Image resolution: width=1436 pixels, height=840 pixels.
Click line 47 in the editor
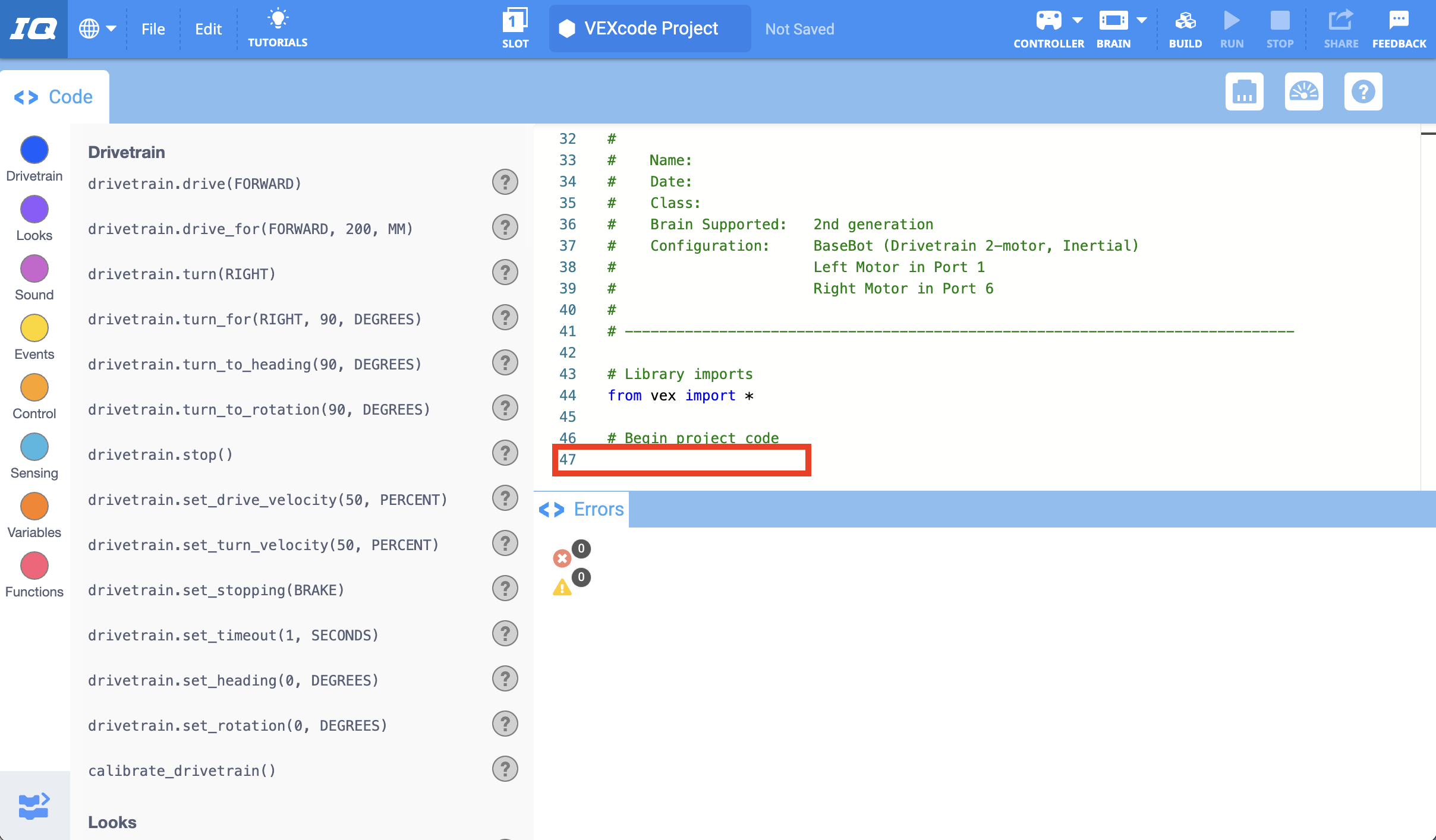681,460
